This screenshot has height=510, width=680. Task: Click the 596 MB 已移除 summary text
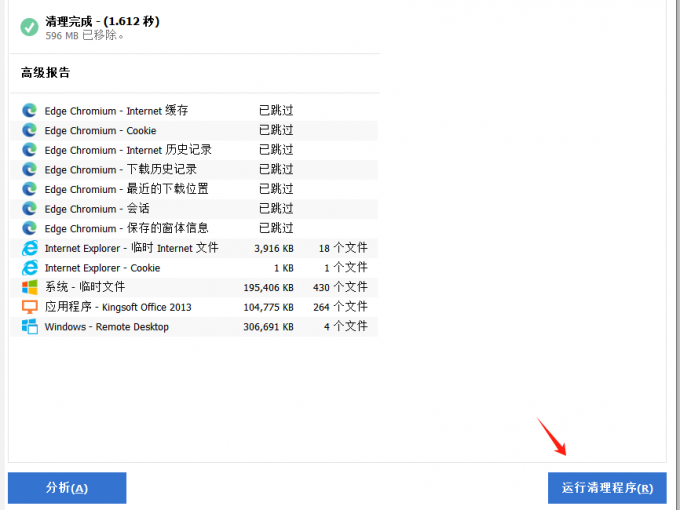(x=84, y=36)
